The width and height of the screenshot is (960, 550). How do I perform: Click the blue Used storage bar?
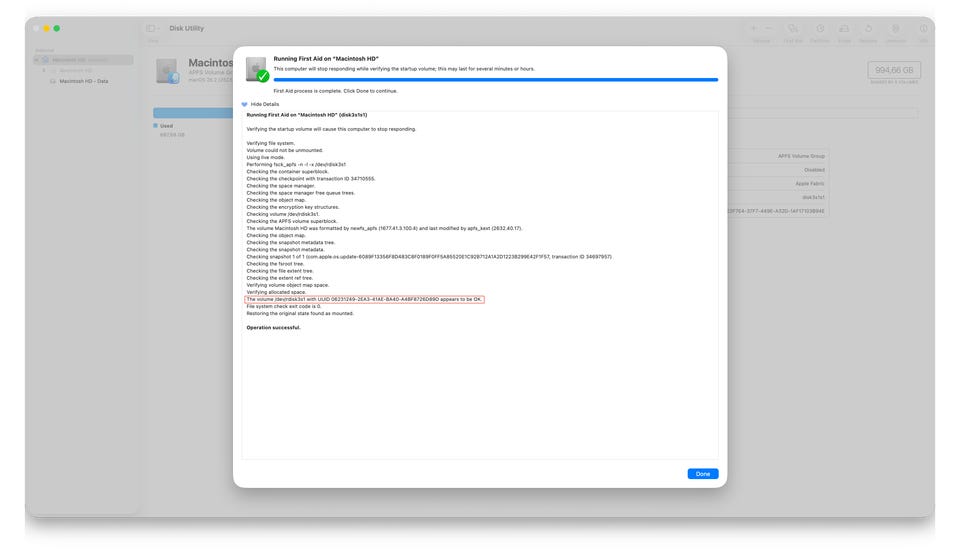(x=193, y=113)
